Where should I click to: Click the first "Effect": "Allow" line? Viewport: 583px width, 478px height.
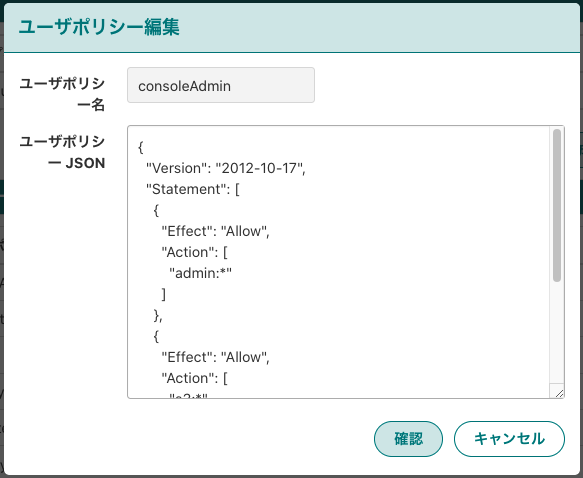[215, 231]
